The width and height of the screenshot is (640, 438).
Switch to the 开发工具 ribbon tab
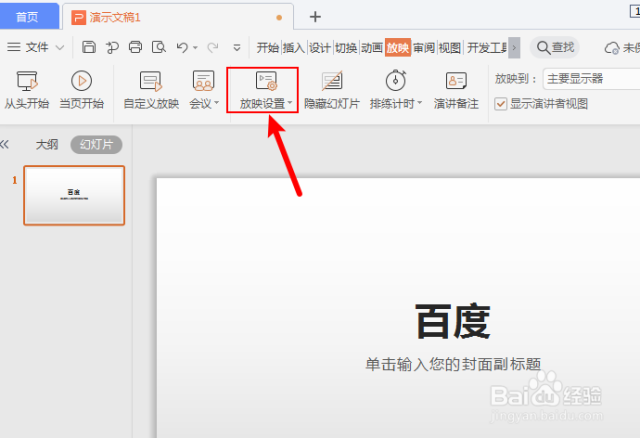[x=487, y=48]
